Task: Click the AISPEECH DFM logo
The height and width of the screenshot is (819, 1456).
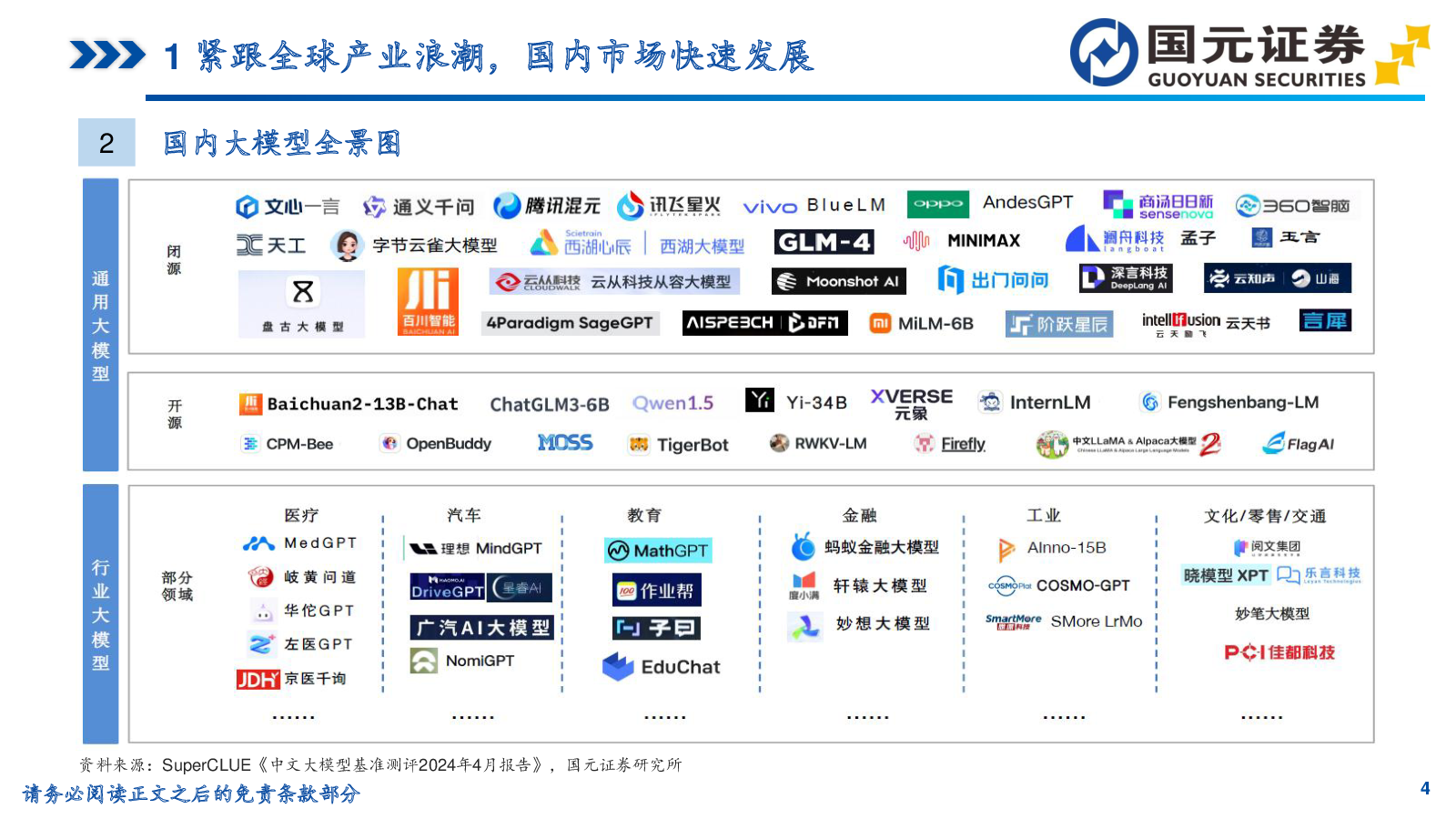Action: coord(765,323)
